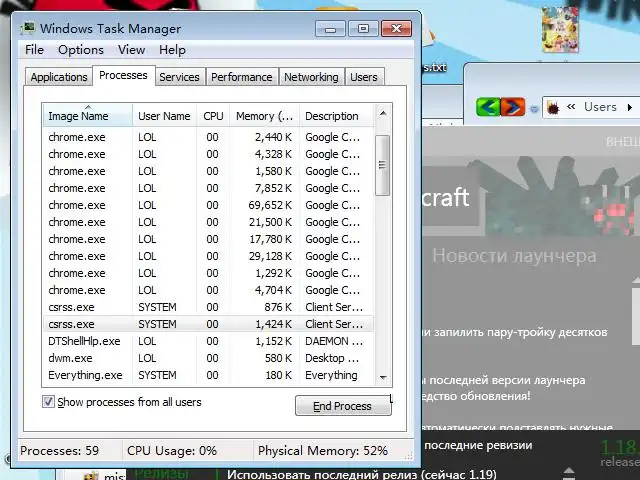Image resolution: width=640 pixels, height=480 pixels.
Task: Select the DTShellHlp.exe process
Action: 208,341
